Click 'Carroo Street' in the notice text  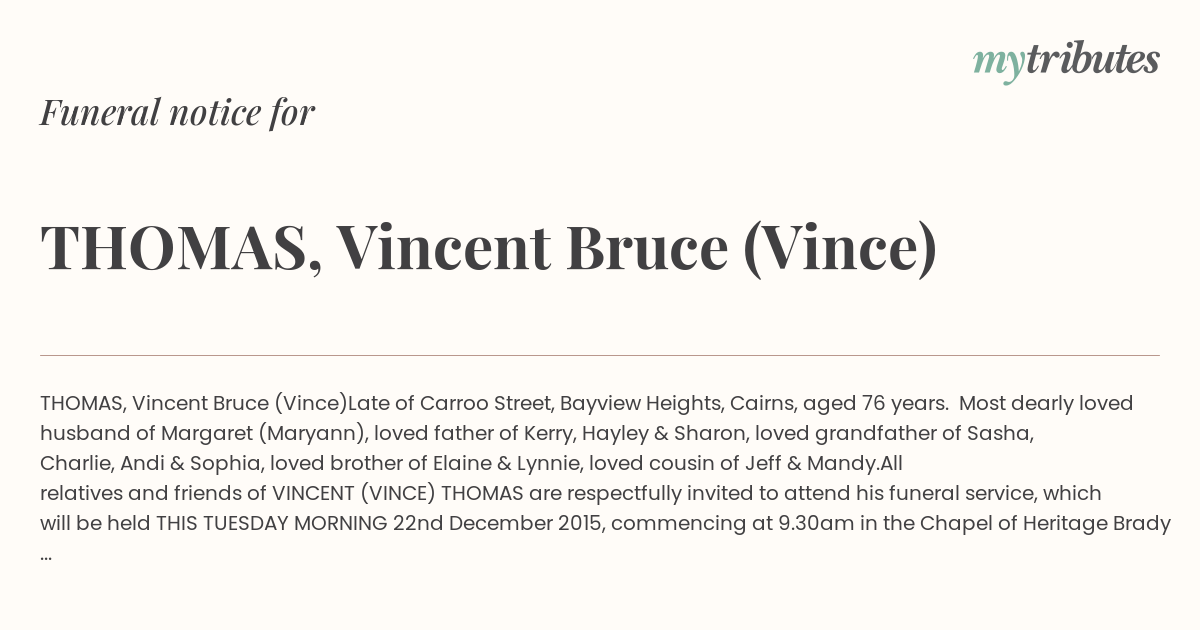coord(486,403)
